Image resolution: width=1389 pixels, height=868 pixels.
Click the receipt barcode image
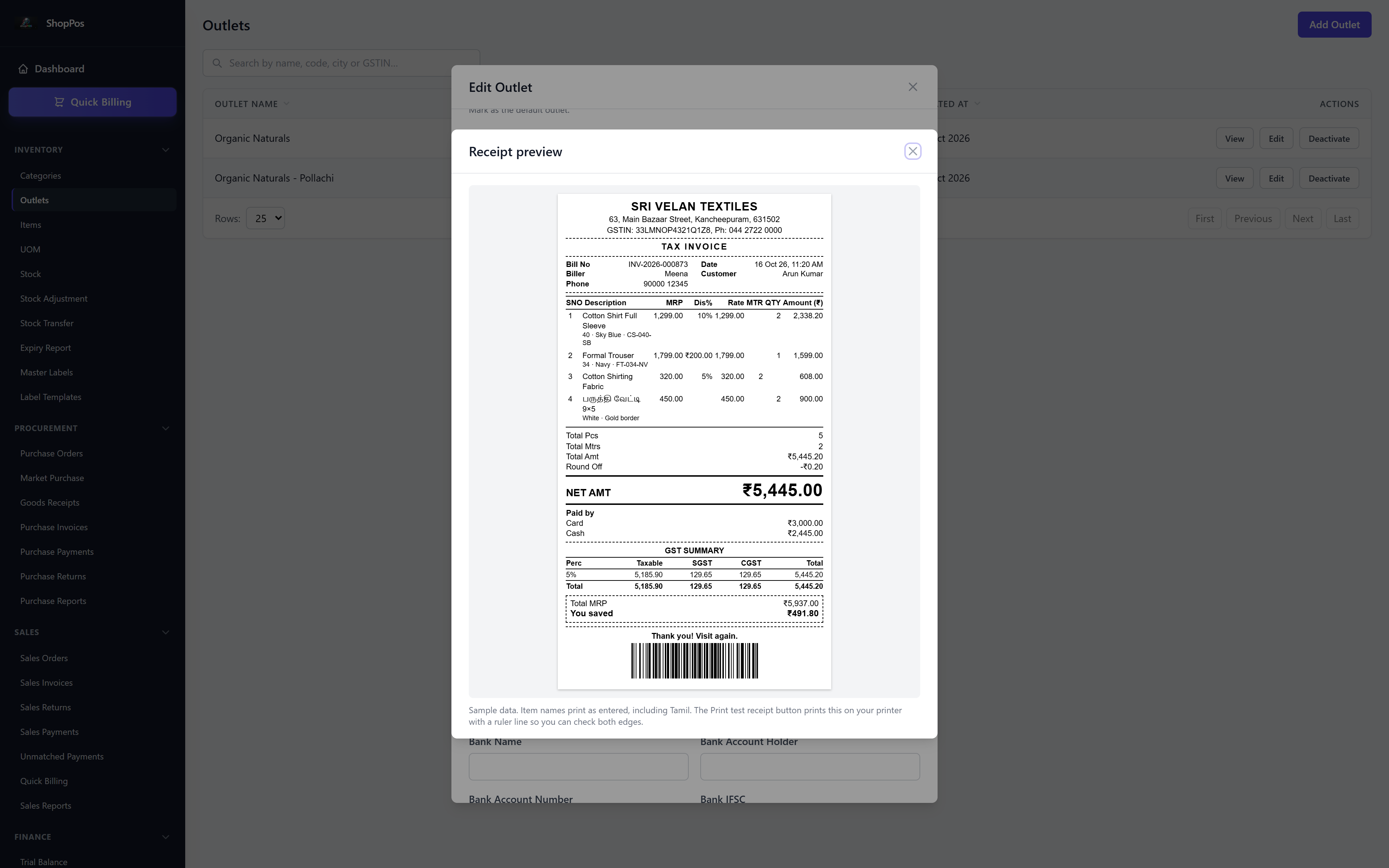coord(694,661)
